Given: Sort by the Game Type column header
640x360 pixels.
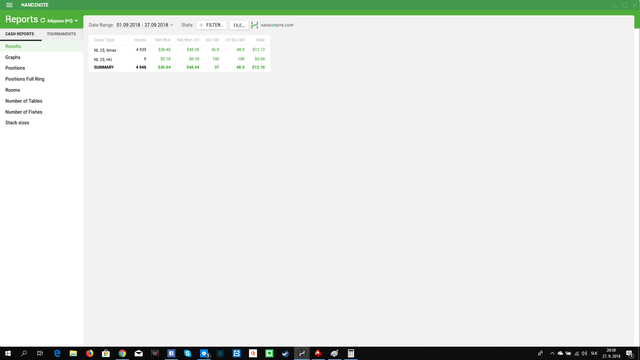Looking at the screenshot, I should click(x=104, y=40).
